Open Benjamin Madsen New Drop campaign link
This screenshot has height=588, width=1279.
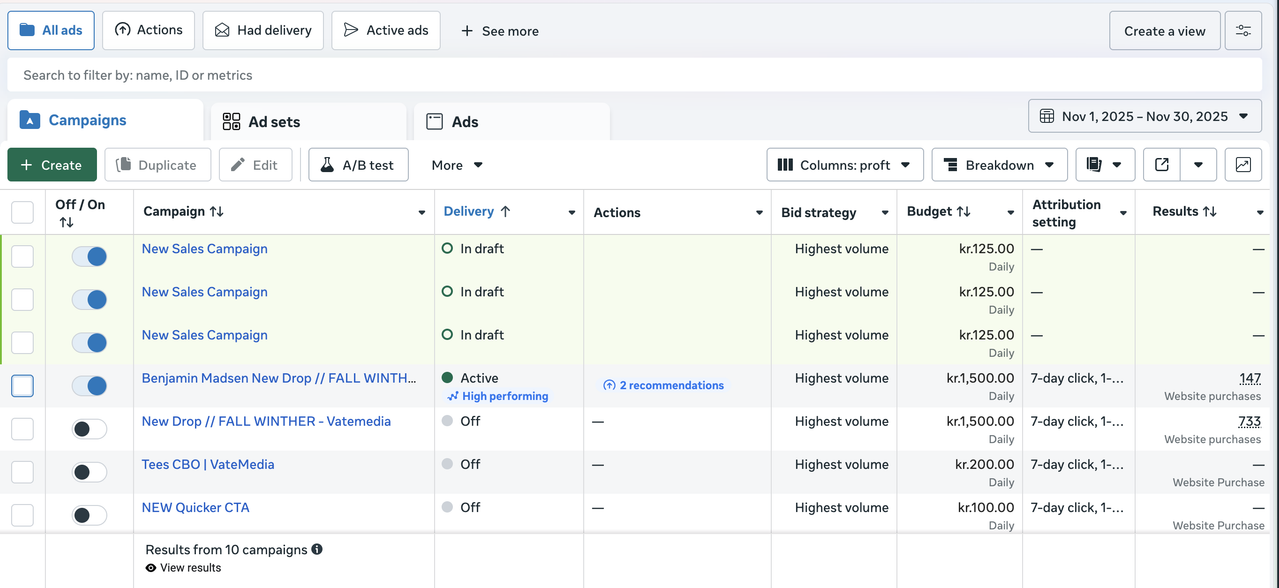click(279, 378)
